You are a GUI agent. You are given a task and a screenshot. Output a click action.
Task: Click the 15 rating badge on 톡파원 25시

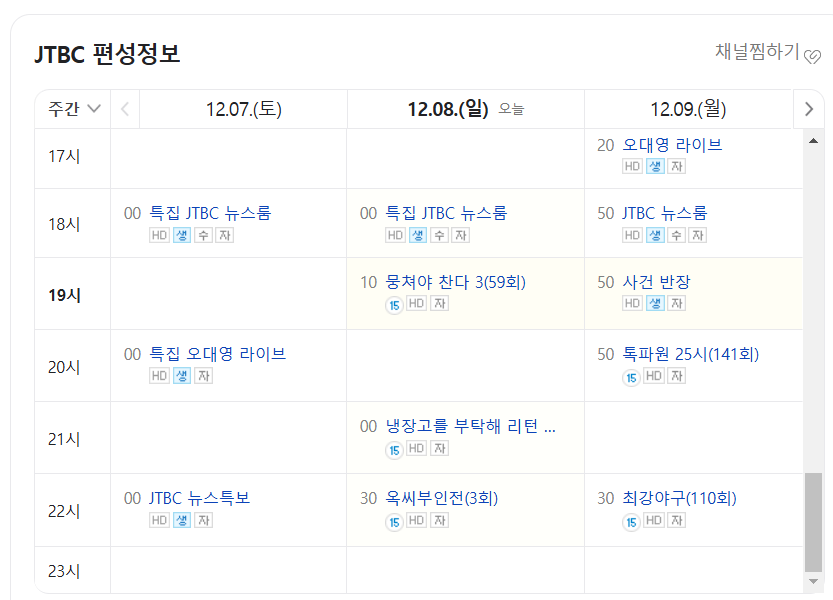tap(632, 376)
